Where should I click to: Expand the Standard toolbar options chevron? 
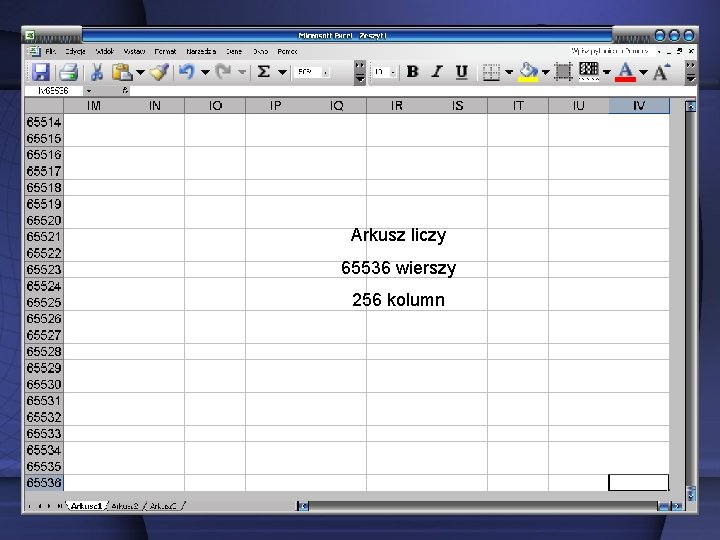click(360, 72)
